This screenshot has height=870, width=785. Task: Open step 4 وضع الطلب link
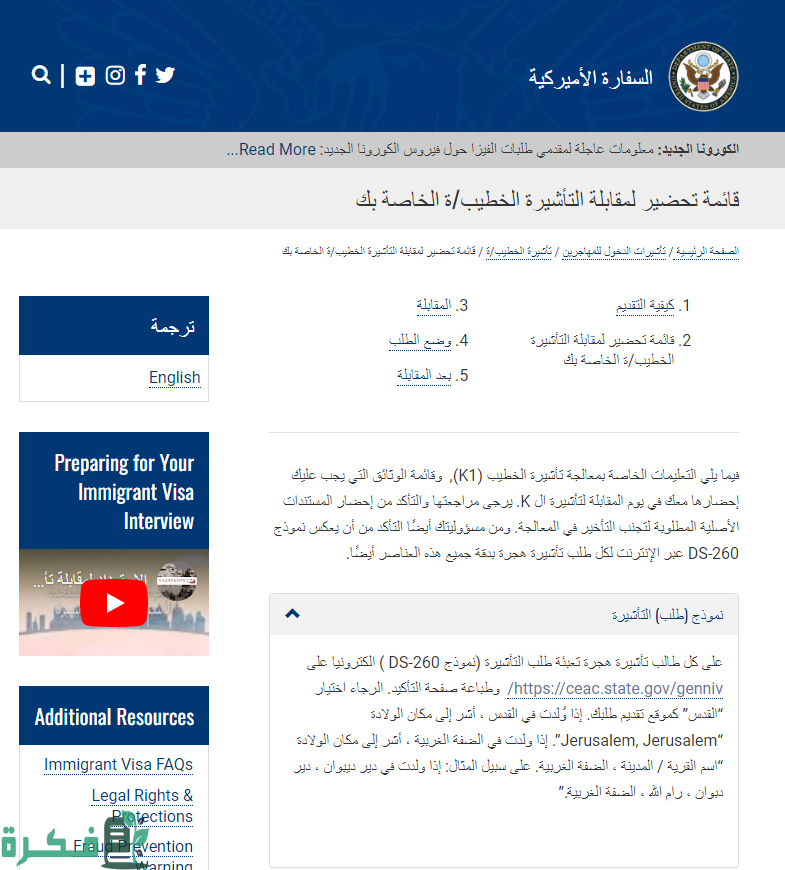420,340
